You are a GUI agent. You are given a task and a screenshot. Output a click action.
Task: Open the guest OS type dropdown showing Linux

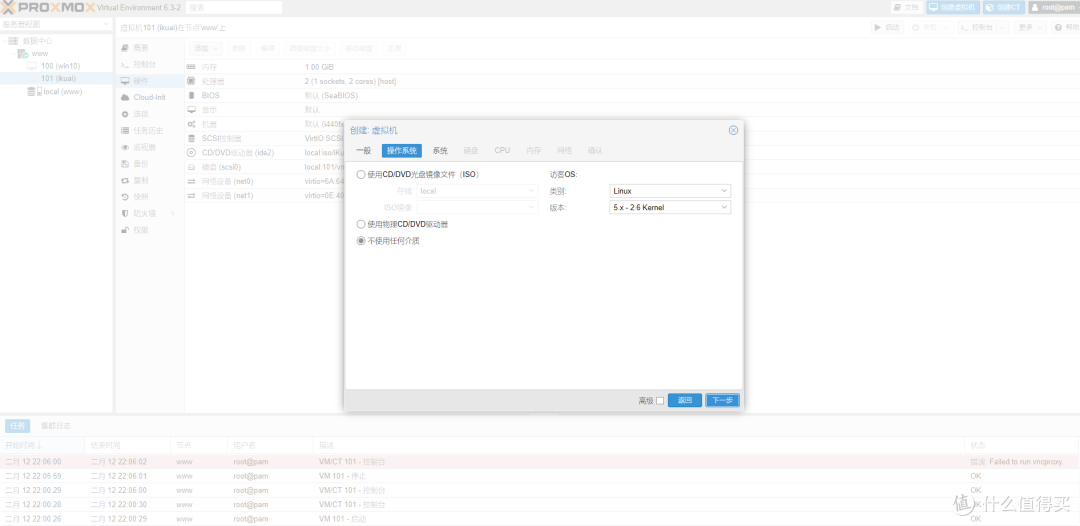(x=670, y=191)
